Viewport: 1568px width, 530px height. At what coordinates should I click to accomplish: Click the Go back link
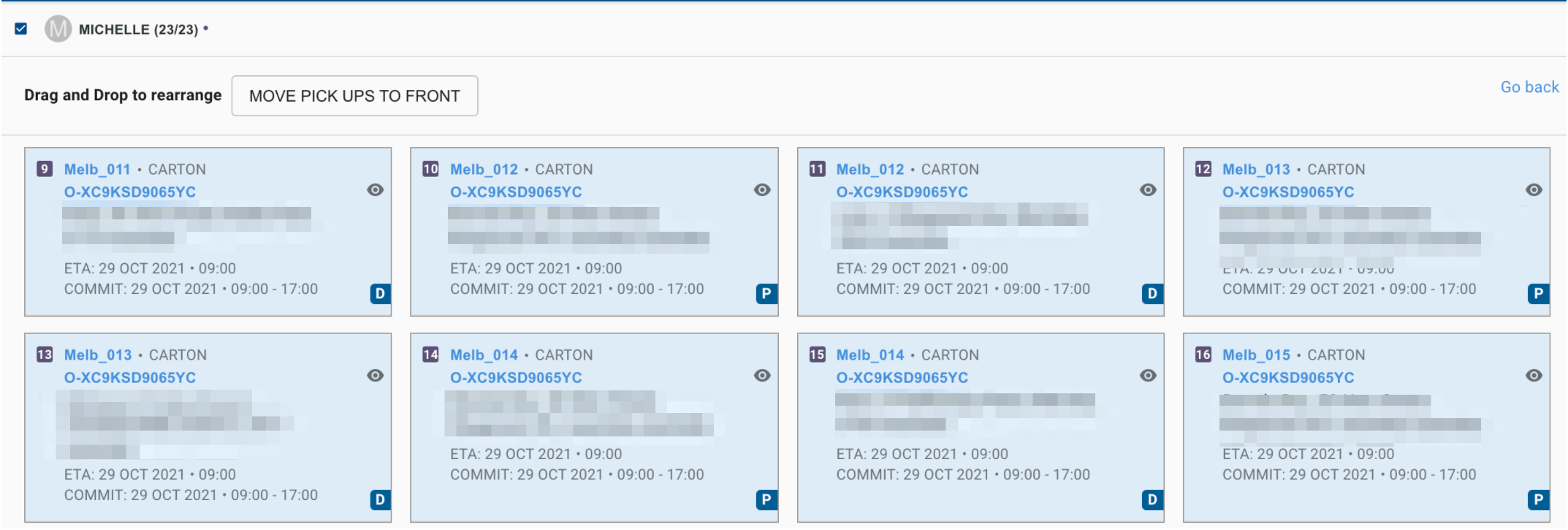tap(1529, 87)
